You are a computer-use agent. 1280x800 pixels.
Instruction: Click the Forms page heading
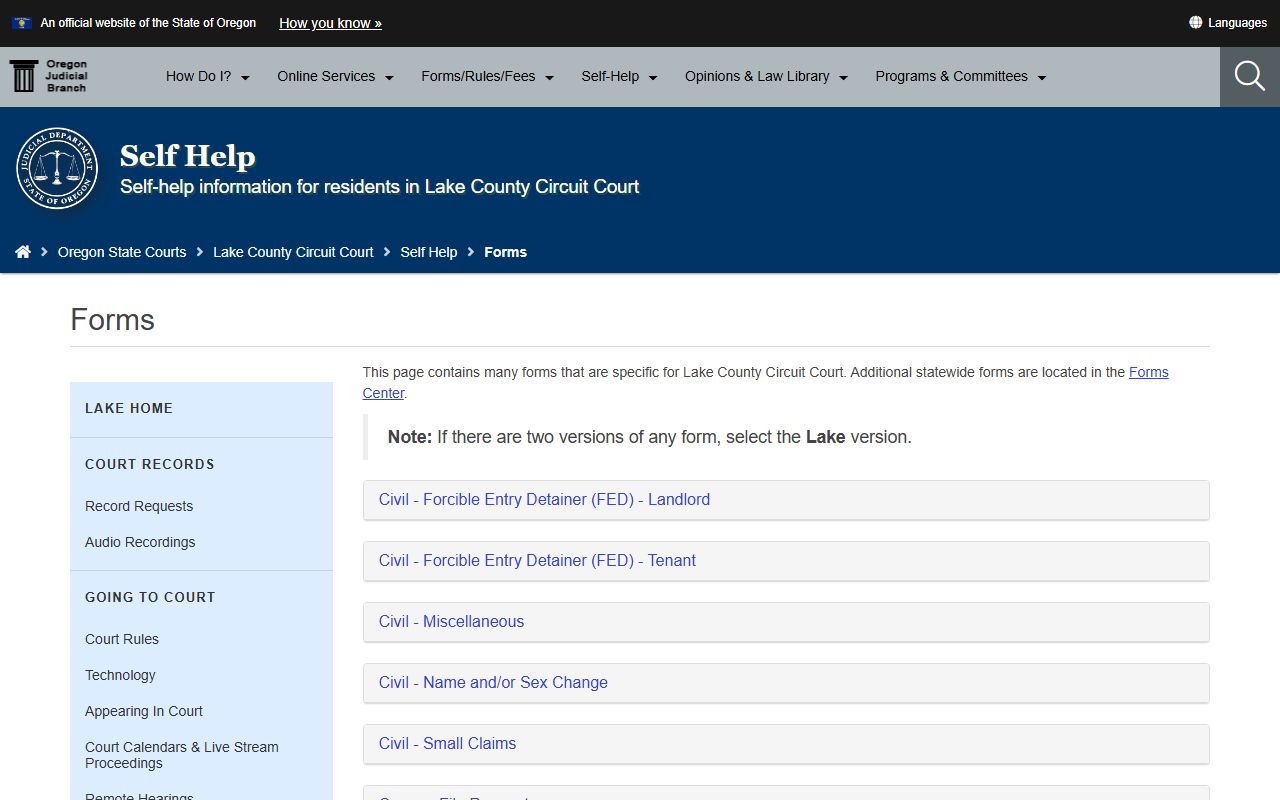112,320
